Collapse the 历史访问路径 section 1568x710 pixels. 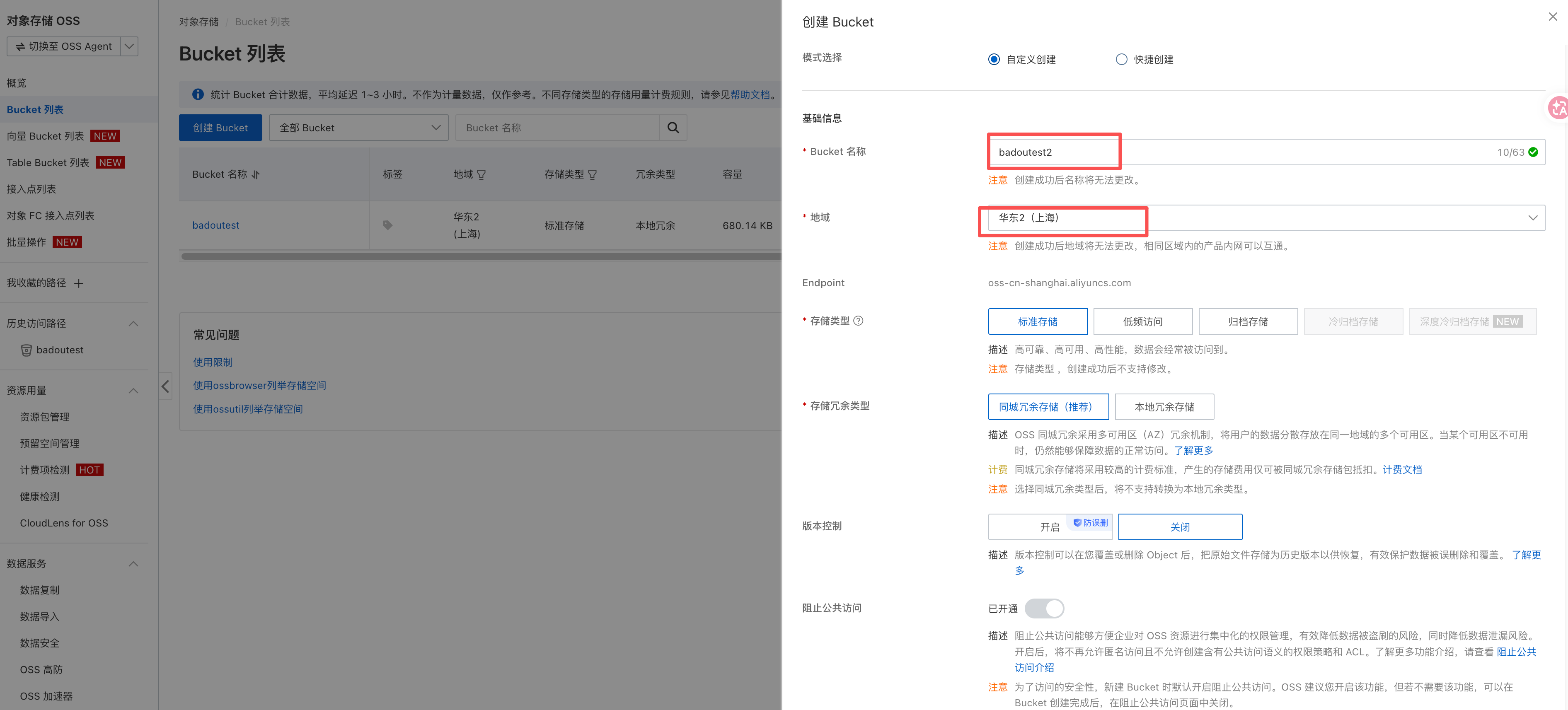coord(133,324)
